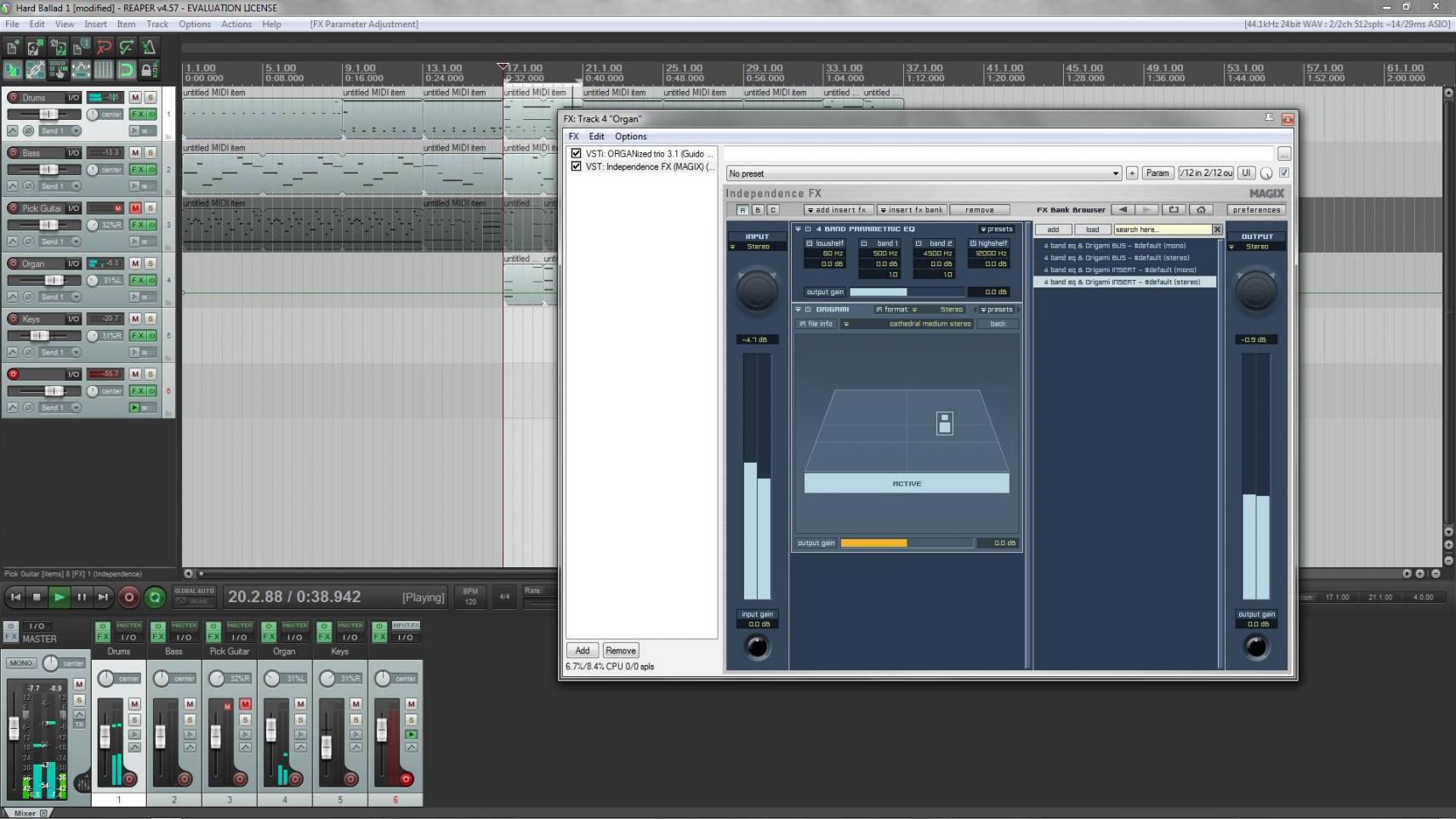The width and height of the screenshot is (1456, 819).
Task: Toggle ORGANized trio VSTi checkbox
Action: pos(576,154)
